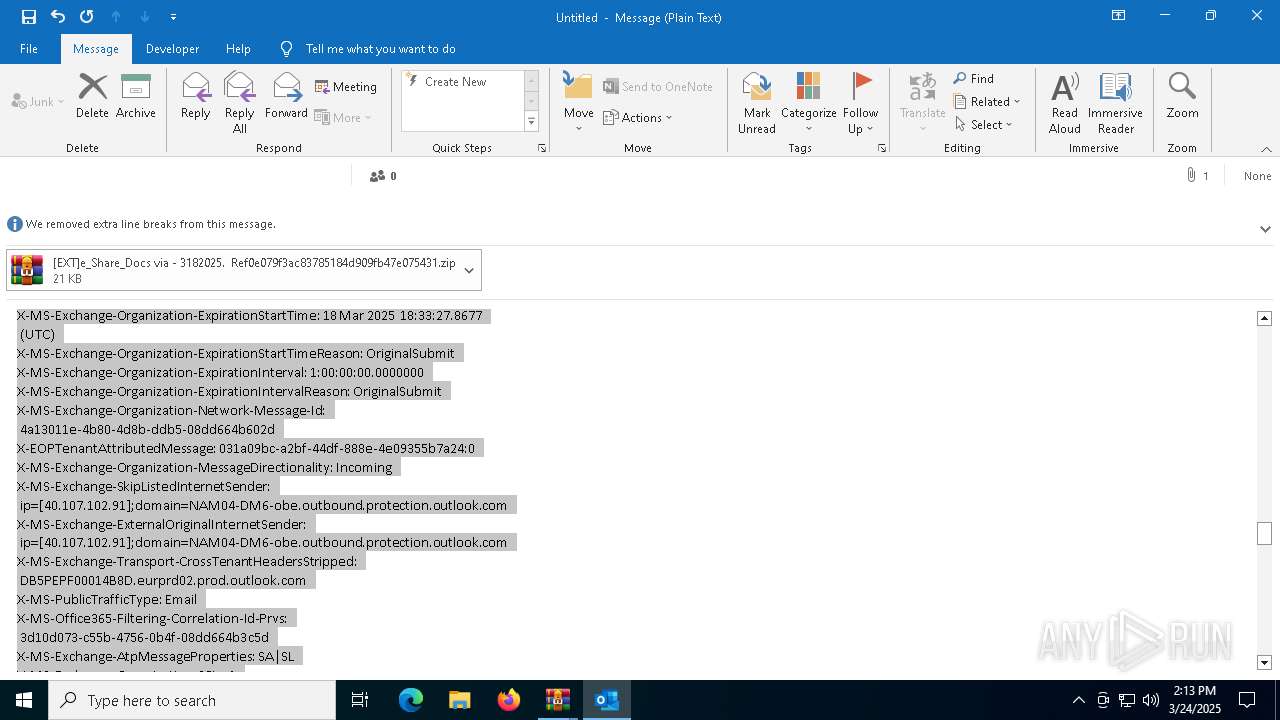The width and height of the screenshot is (1280, 720).
Task: Collapse the ribbon with the chevron
Action: point(1266,149)
